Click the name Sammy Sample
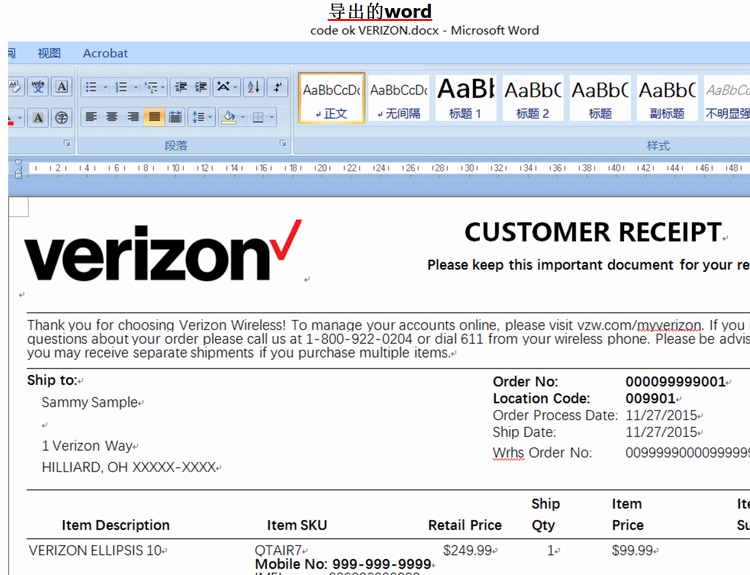The width and height of the screenshot is (750, 575). click(89, 402)
